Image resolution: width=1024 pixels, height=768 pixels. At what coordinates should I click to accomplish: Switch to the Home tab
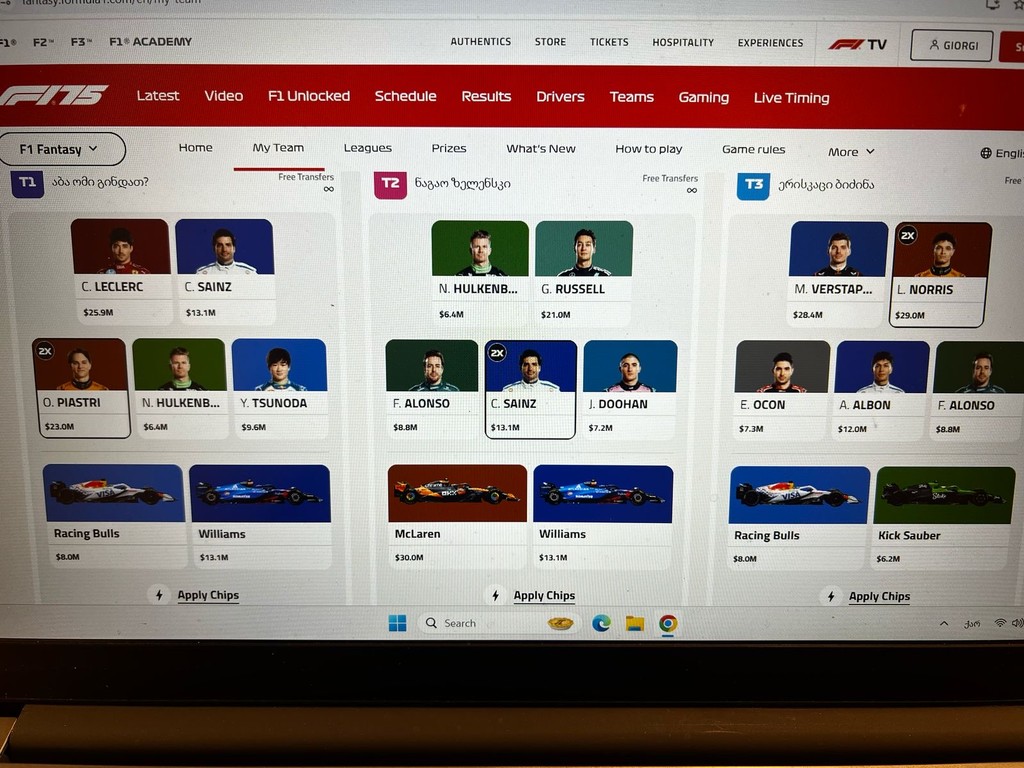[x=195, y=148]
